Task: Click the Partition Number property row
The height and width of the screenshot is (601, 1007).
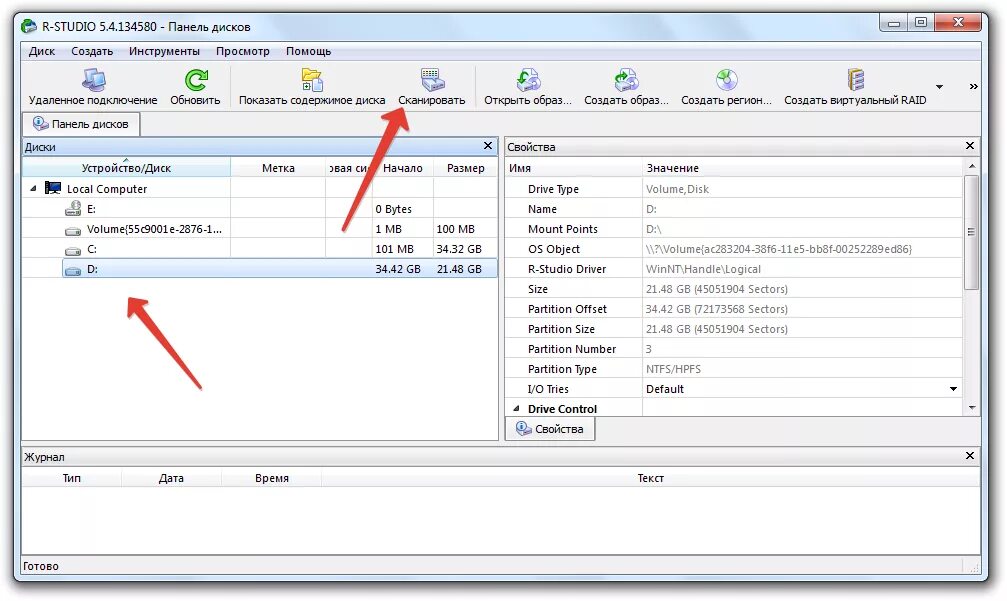Action: (x=734, y=349)
